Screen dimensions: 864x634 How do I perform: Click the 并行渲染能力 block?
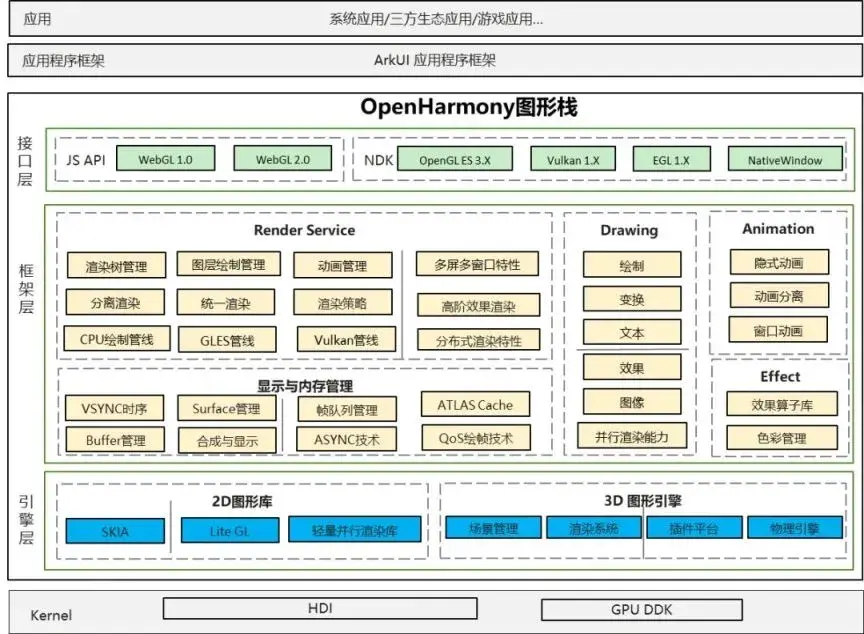pyautogui.click(x=632, y=436)
